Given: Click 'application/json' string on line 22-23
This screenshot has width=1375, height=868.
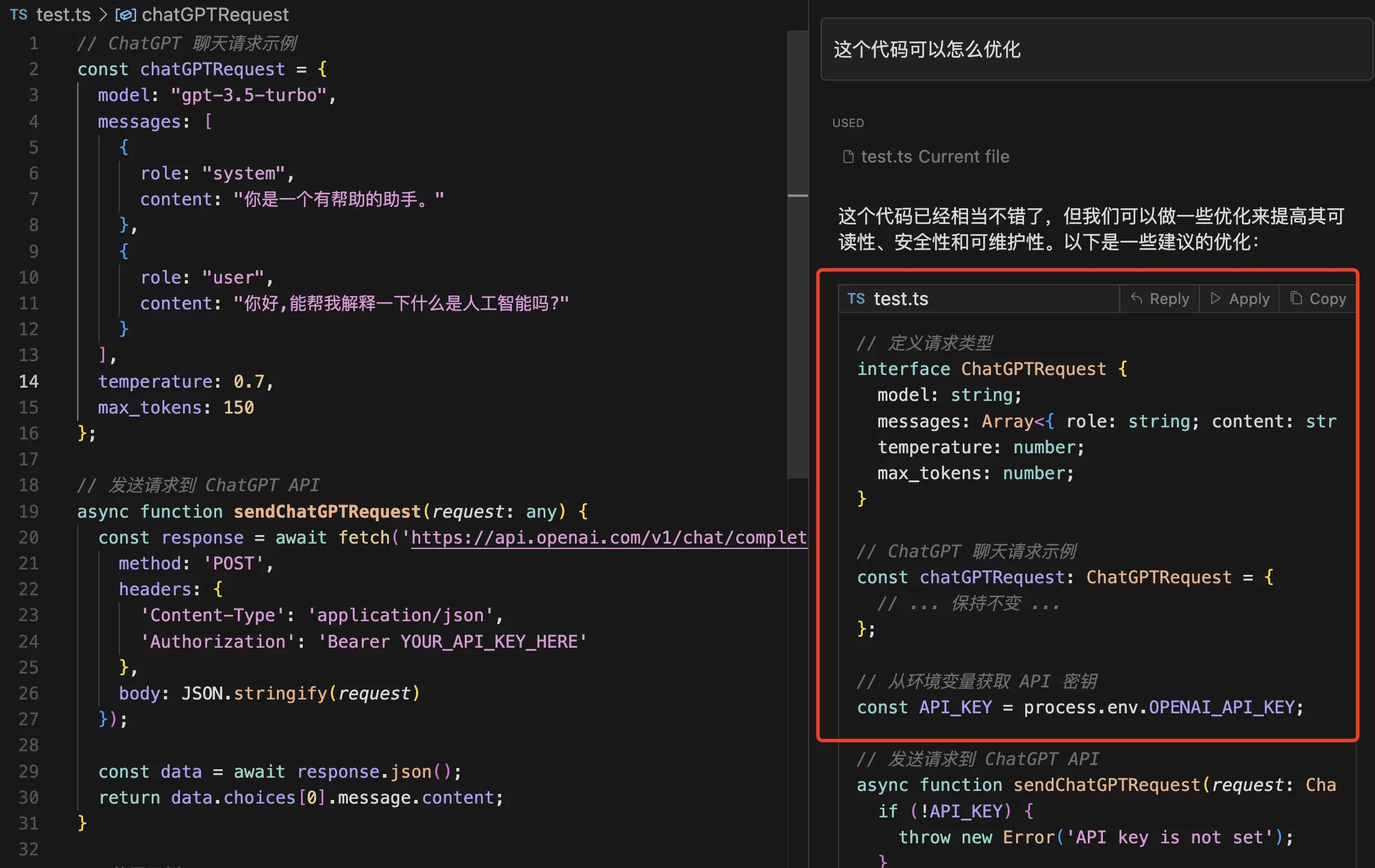Looking at the screenshot, I should point(400,615).
